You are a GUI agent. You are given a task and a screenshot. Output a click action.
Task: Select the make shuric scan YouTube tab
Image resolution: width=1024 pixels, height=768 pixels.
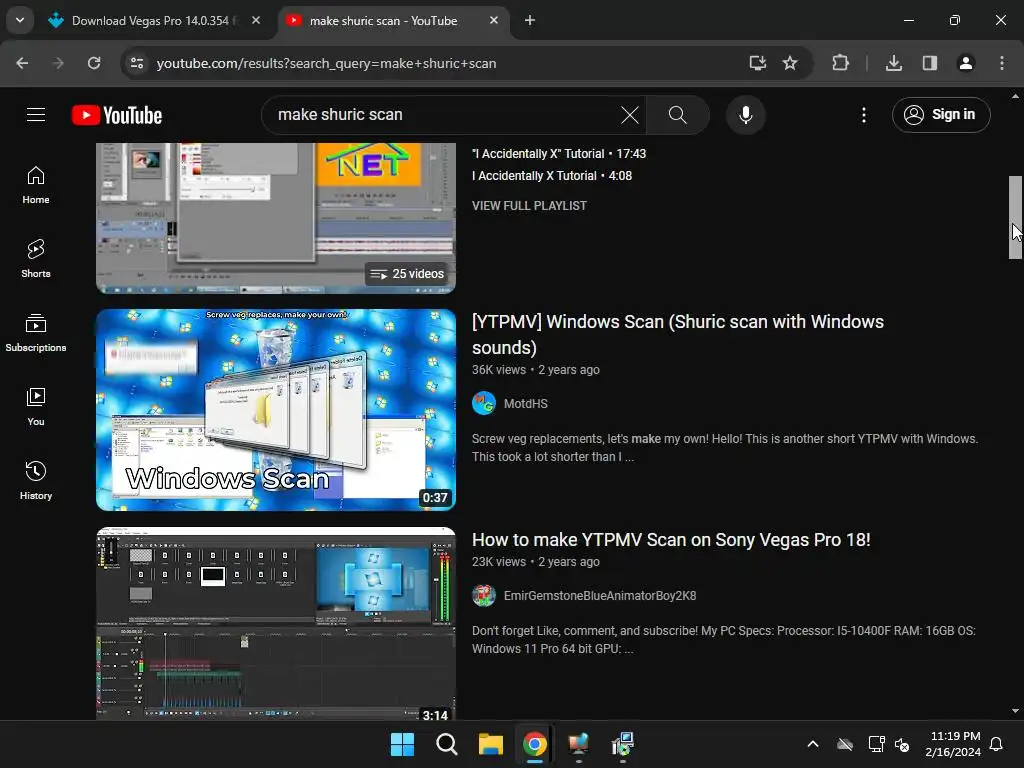pyautogui.click(x=383, y=21)
